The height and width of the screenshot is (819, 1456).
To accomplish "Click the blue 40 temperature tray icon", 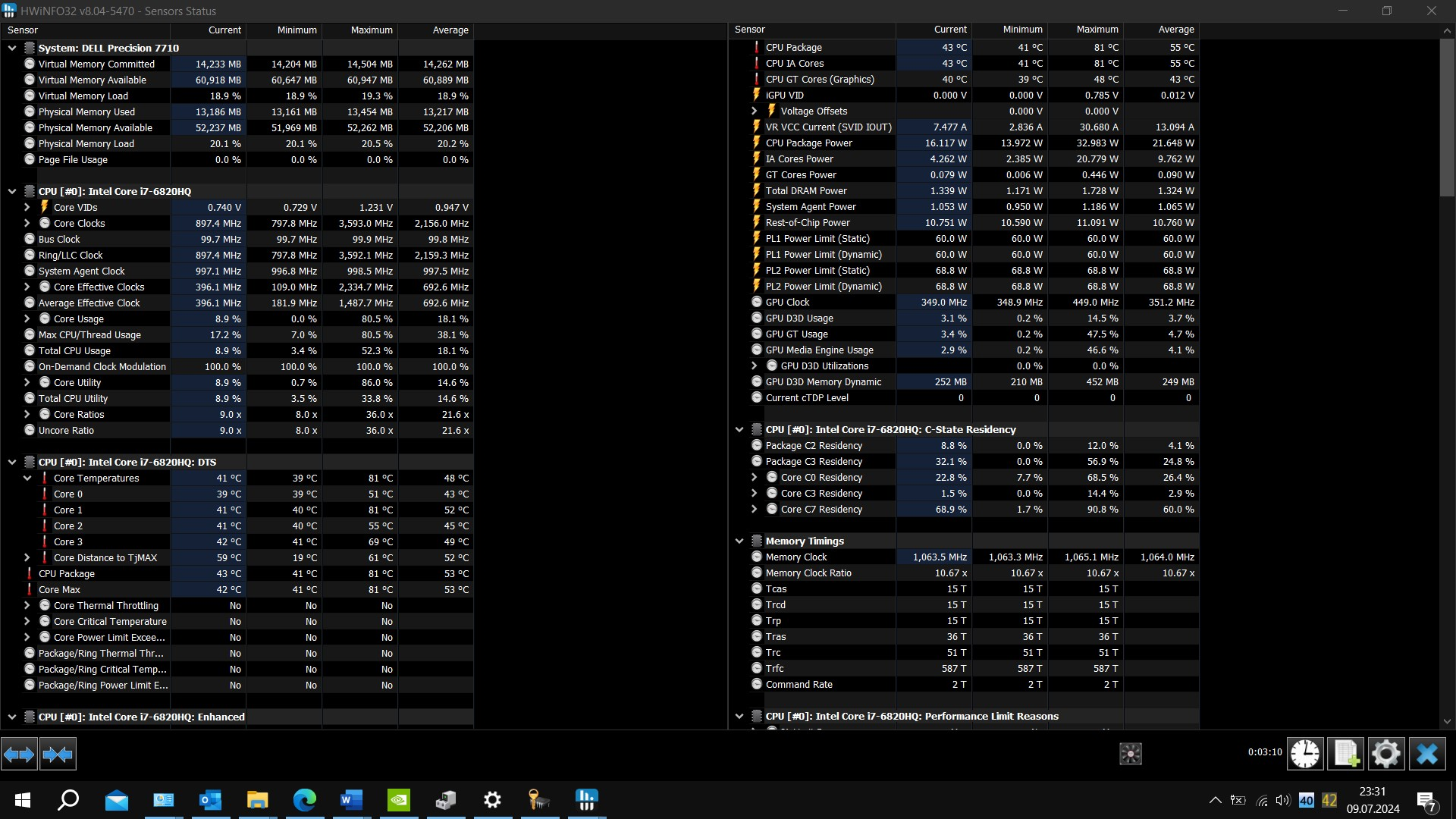I will 1306,800.
